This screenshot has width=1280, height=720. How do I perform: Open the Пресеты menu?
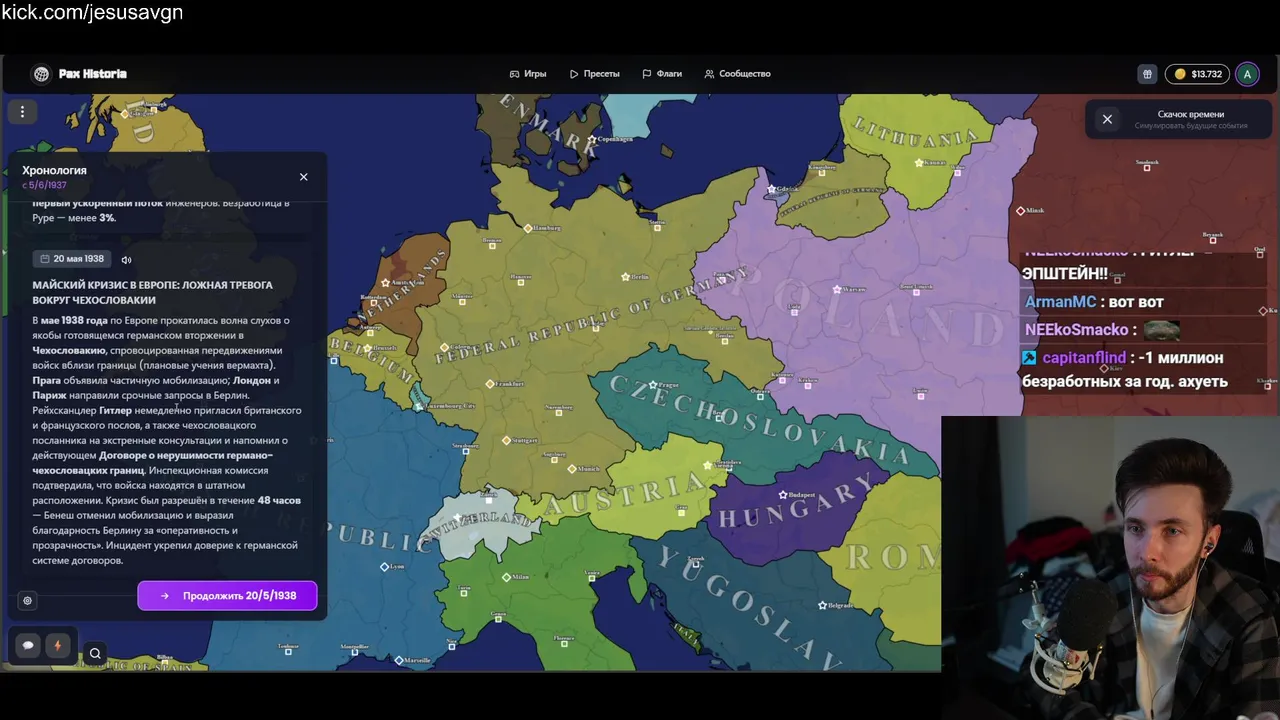pos(595,74)
